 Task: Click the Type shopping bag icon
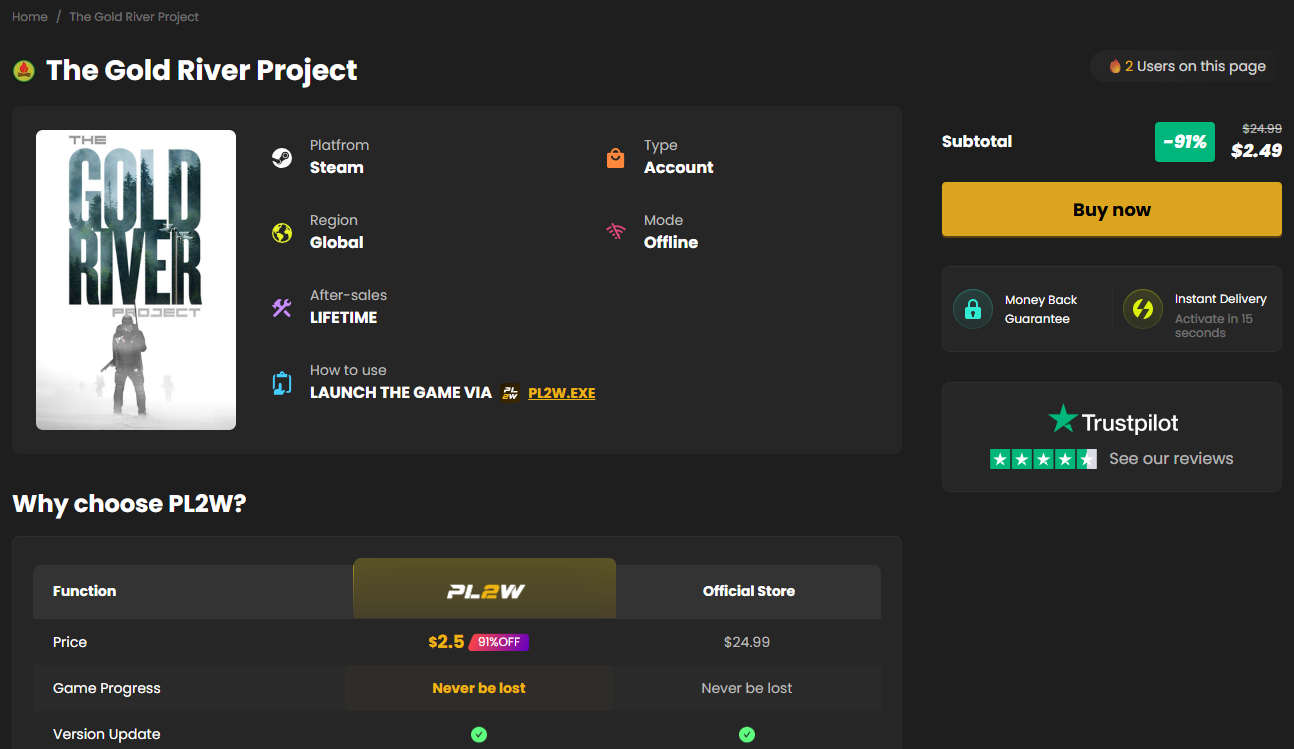(616, 157)
